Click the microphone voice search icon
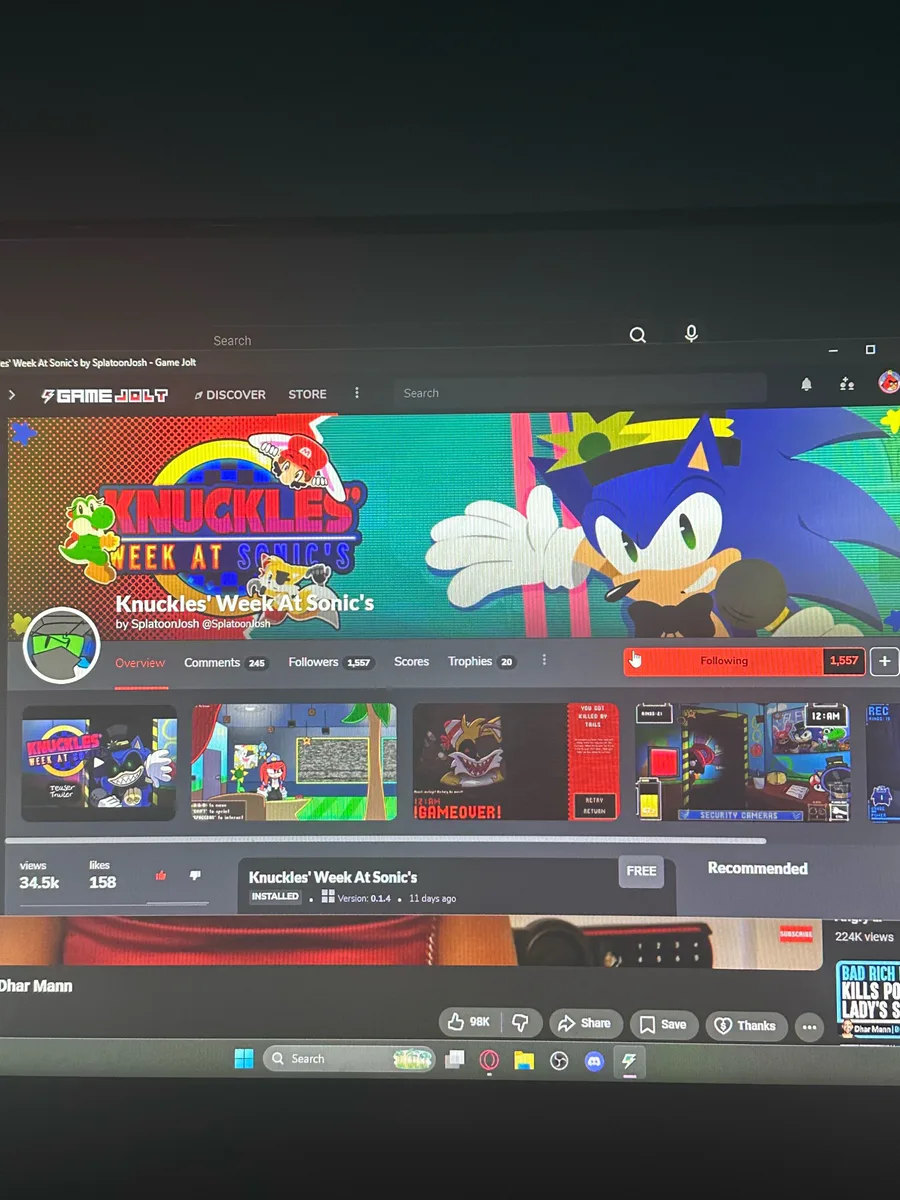 click(691, 334)
